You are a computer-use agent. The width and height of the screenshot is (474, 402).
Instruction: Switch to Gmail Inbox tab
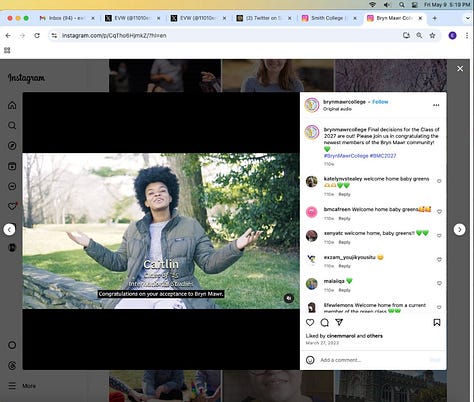point(66,18)
